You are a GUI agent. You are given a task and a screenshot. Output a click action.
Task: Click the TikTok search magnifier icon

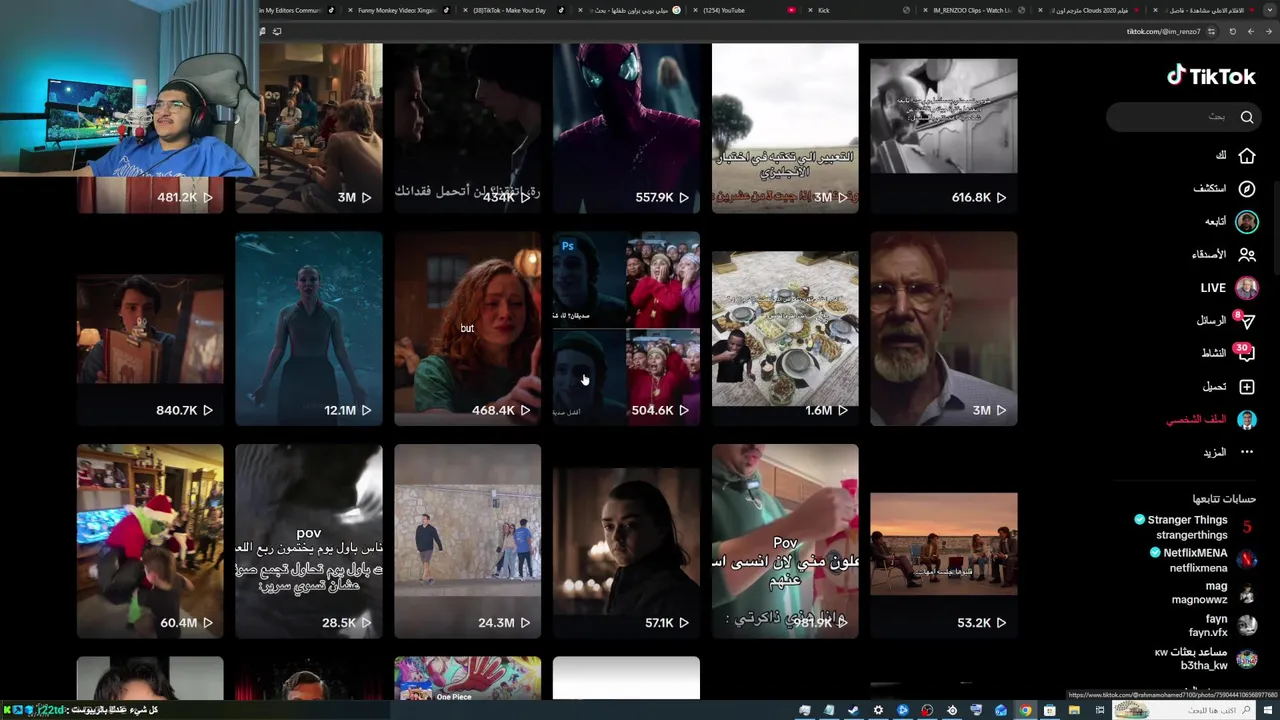(x=1247, y=117)
